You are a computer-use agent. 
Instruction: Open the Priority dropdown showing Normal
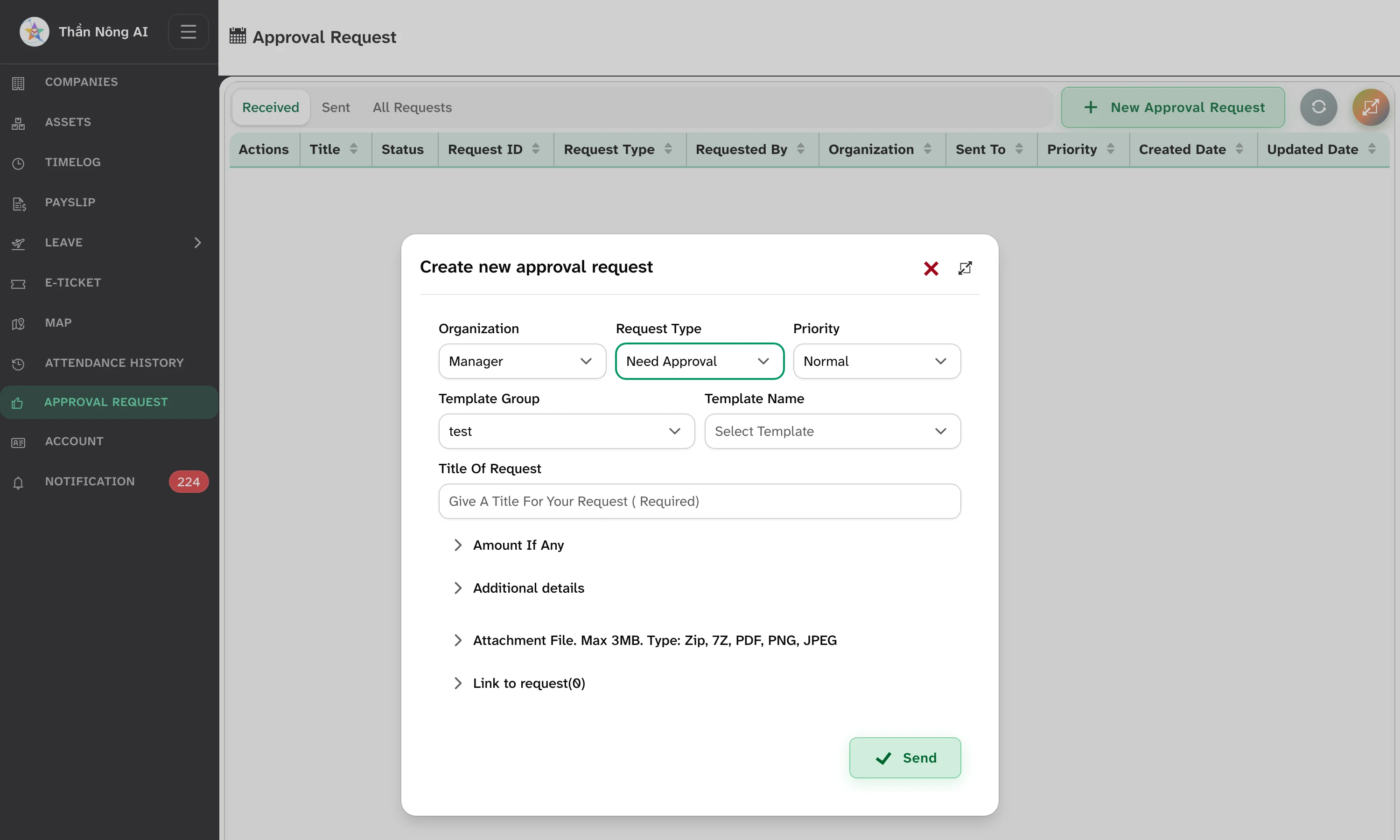[x=876, y=361]
